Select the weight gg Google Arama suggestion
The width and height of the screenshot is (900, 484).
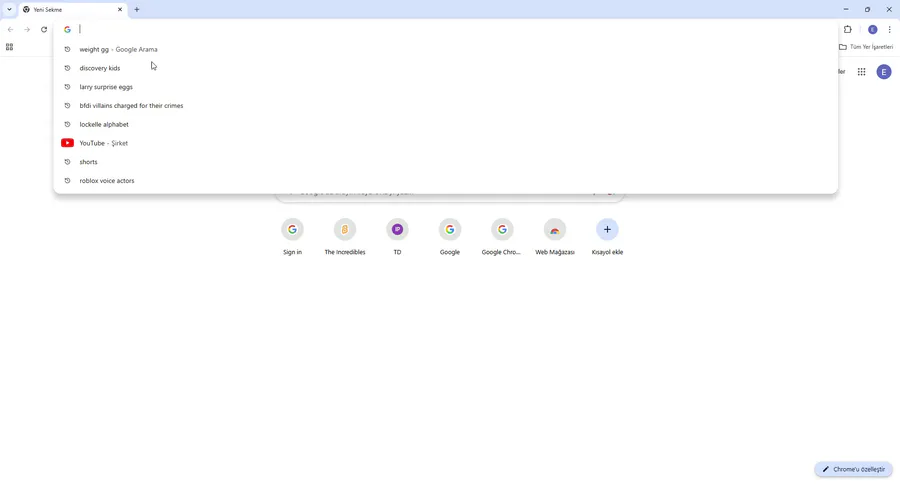point(445,49)
